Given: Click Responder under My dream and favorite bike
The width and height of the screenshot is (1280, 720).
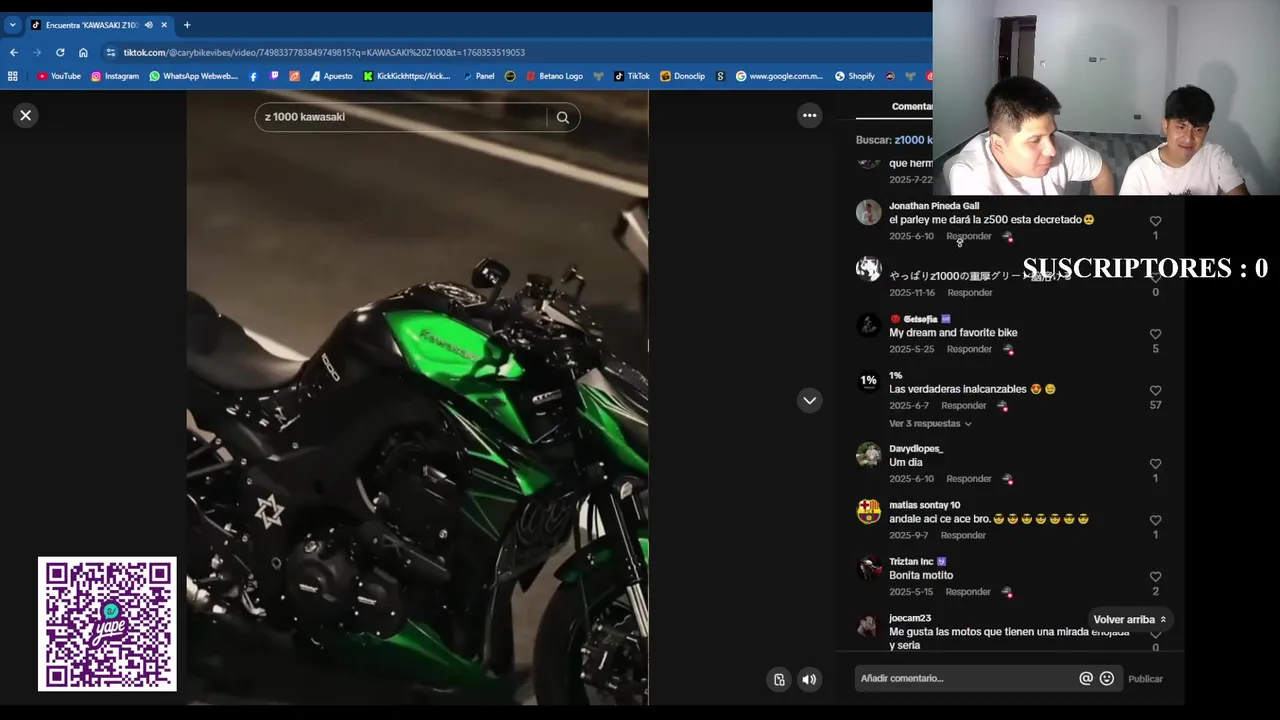Looking at the screenshot, I should click(969, 349).
